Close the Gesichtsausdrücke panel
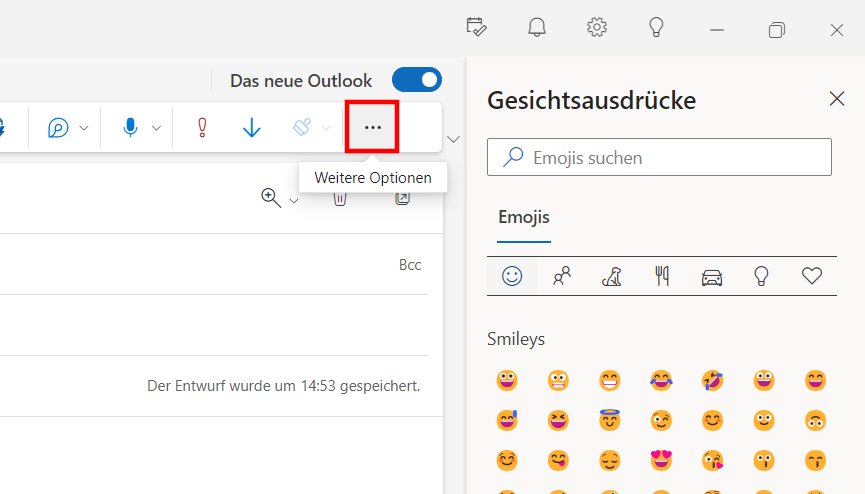The height and width of the screenshot is (494, 865). [x=837, y=99]
